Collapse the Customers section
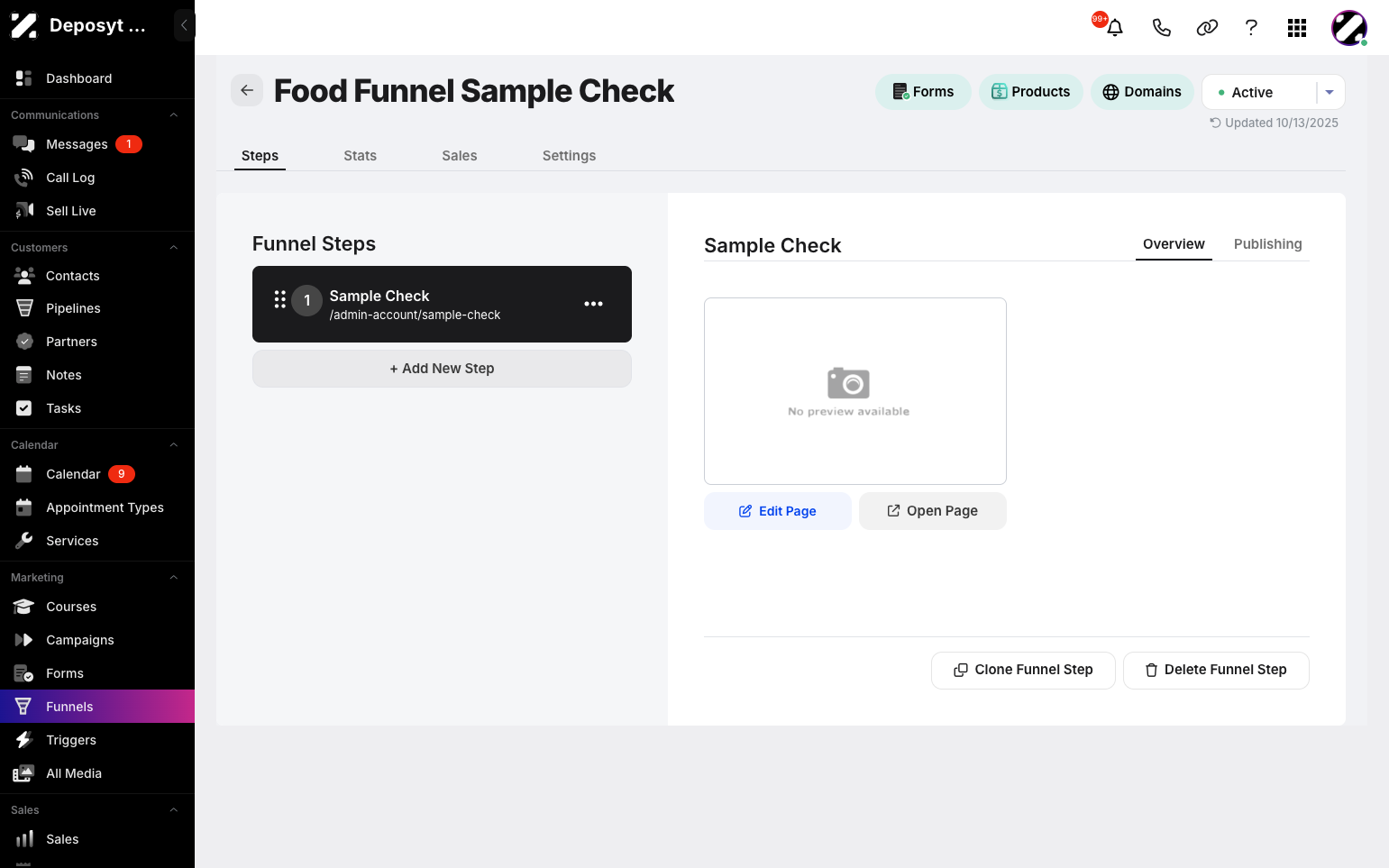The height and width of the screenshot is (868, 1389). point(174,248)
